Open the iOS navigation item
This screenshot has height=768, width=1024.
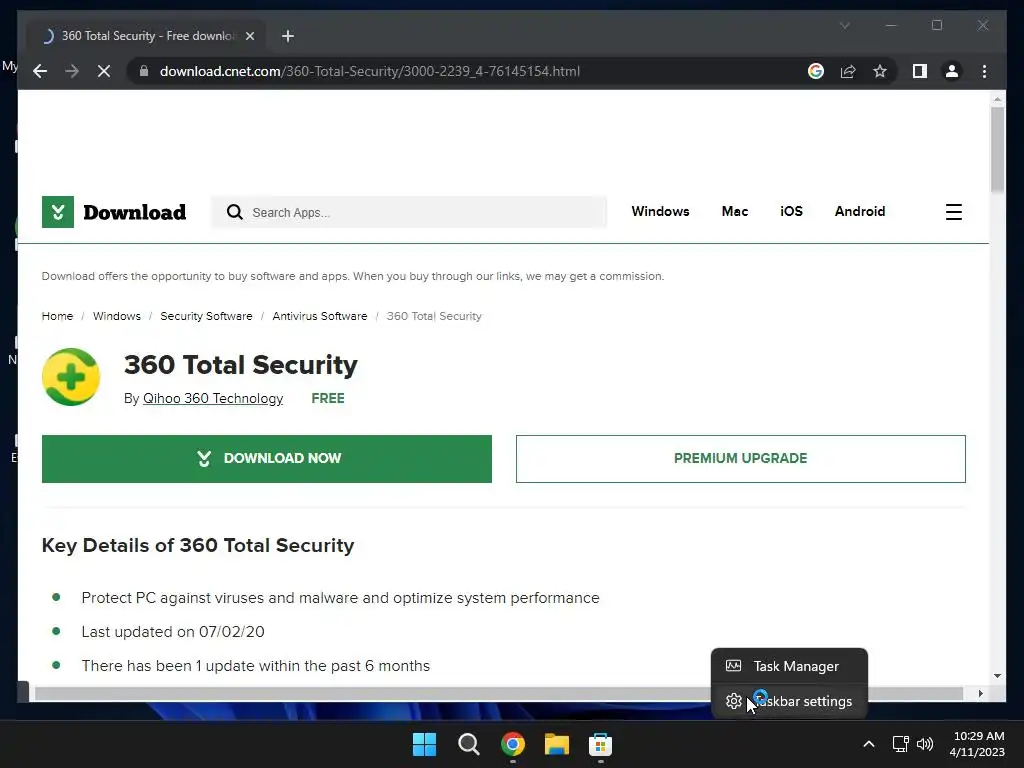pos(791,212)
